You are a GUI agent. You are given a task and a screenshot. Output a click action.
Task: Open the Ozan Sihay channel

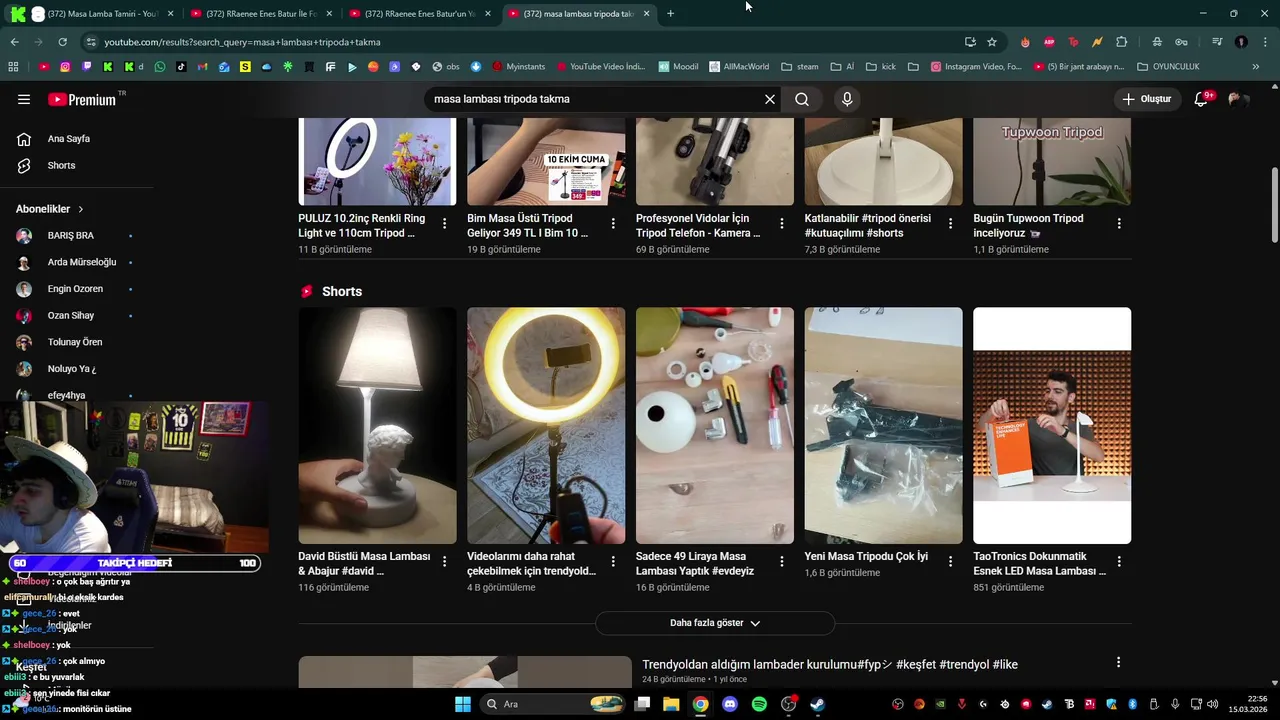tap(77, 315)
